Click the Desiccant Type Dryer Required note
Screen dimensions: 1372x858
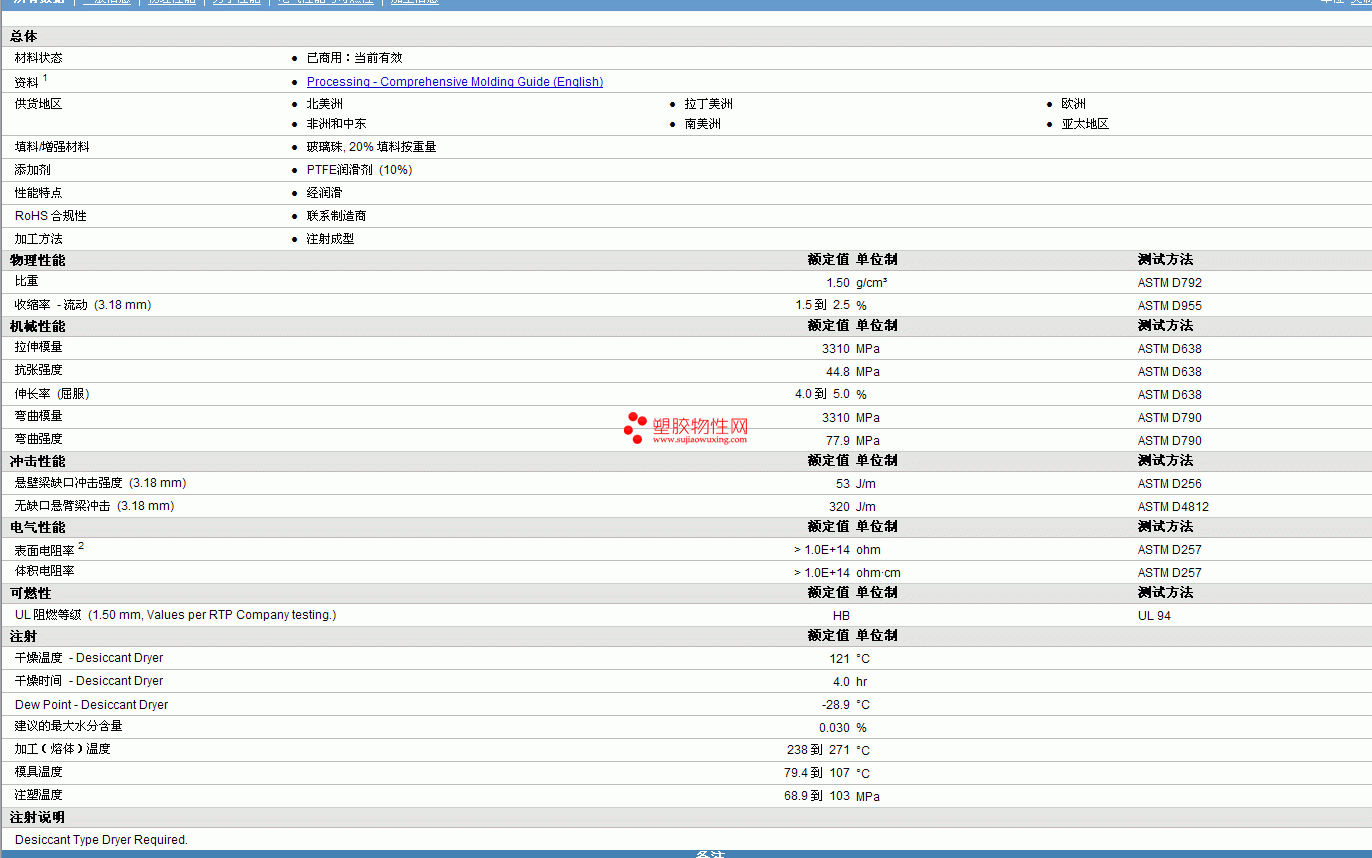pos(101,840)
